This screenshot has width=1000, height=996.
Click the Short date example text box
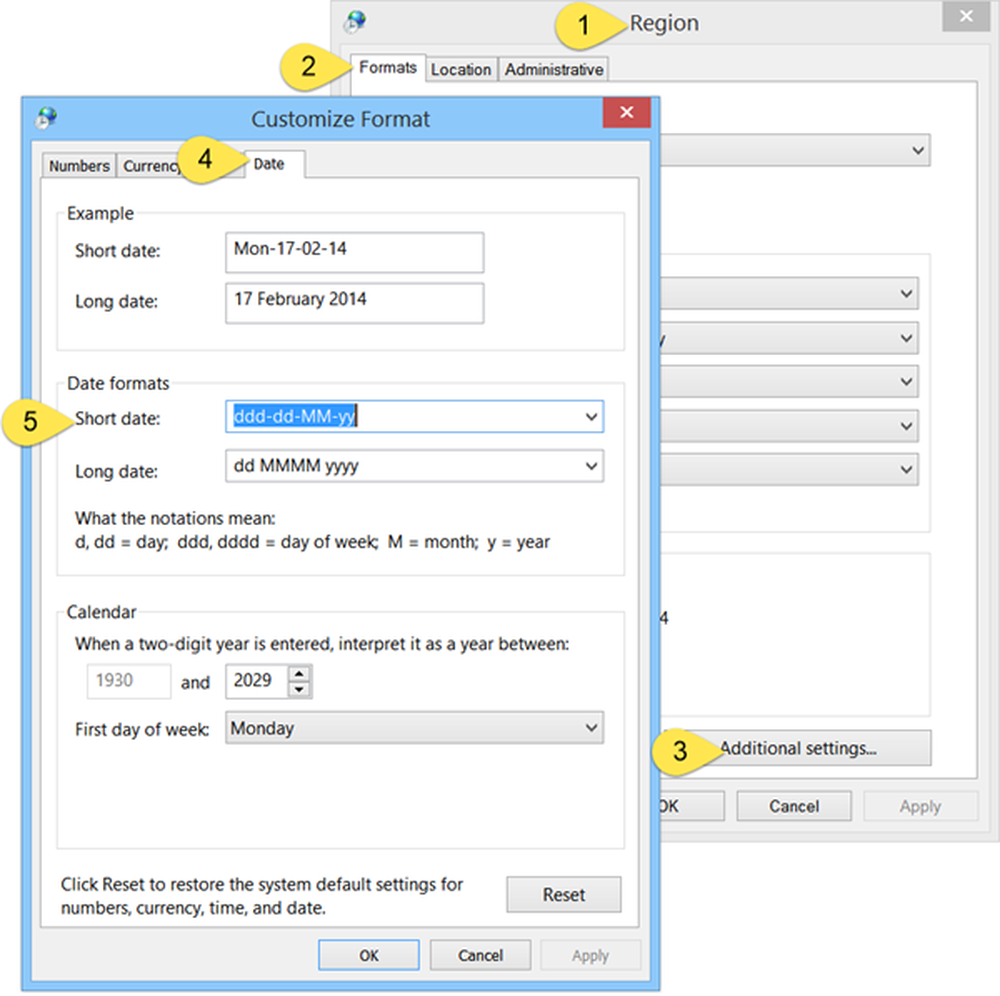click(x=354, y=253)
